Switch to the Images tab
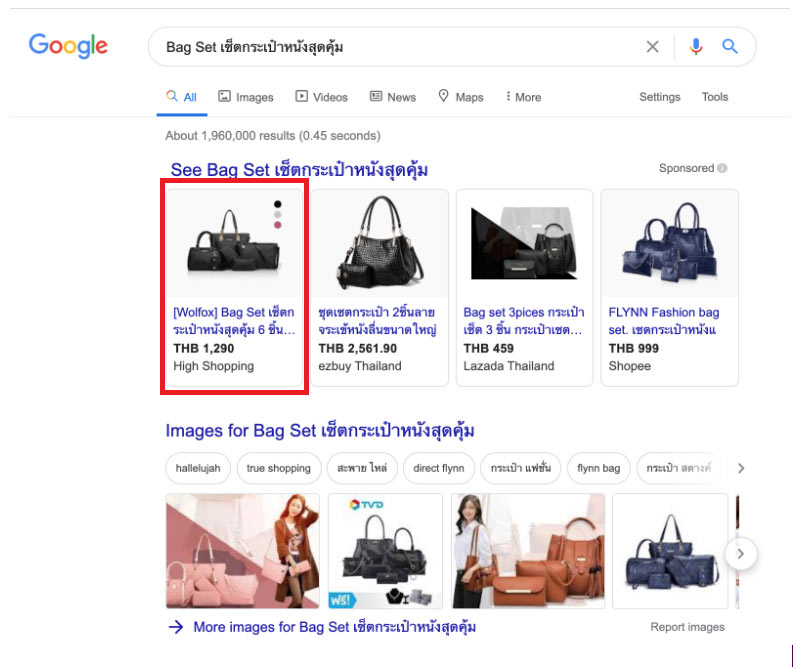 246,97
